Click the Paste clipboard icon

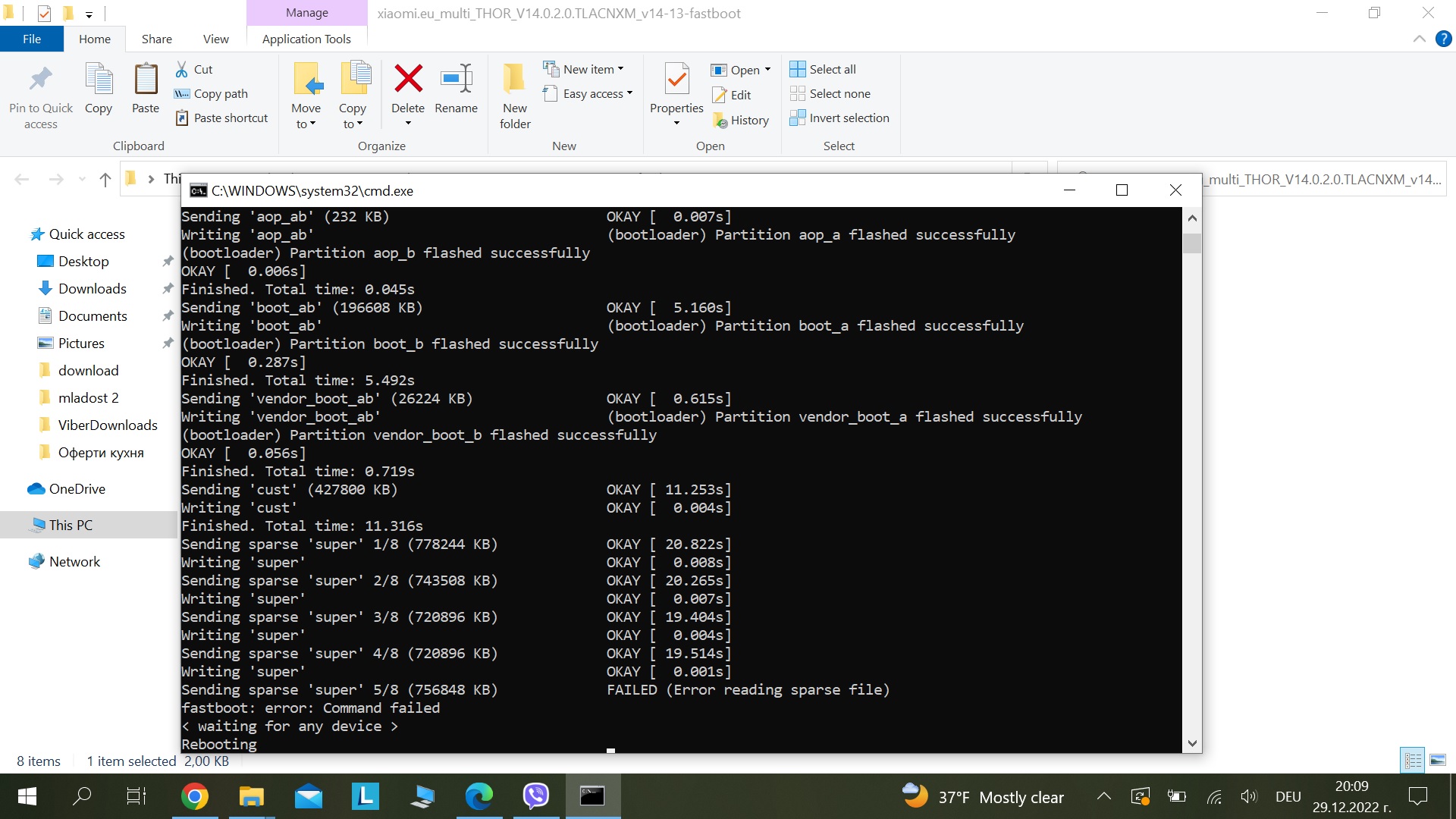tap(146, 79)
